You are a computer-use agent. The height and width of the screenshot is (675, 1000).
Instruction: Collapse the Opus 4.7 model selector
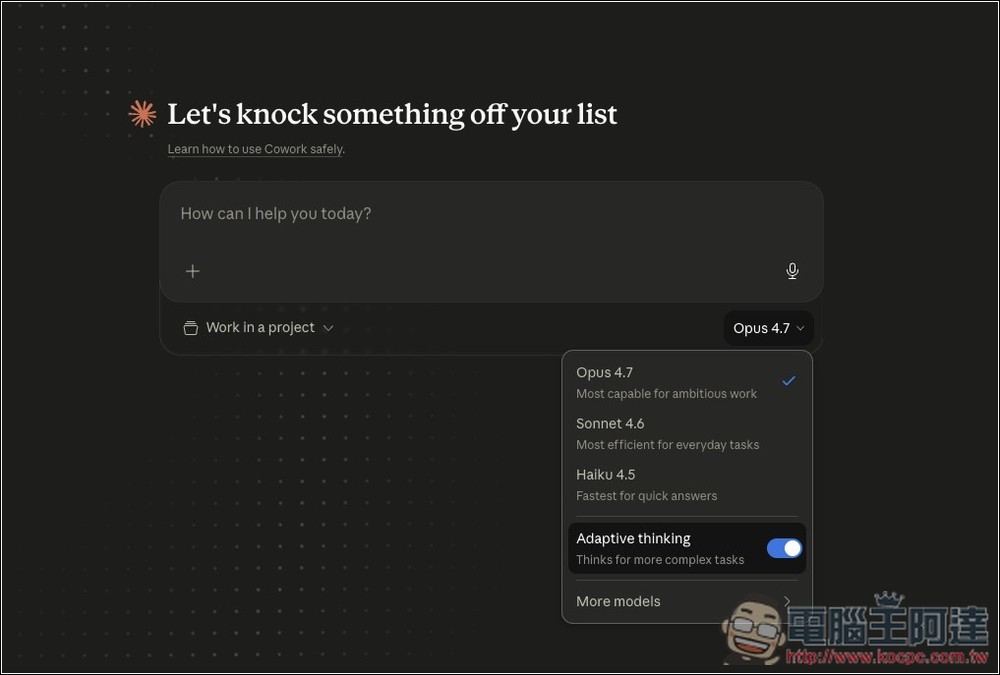click(x=768, y=328)
